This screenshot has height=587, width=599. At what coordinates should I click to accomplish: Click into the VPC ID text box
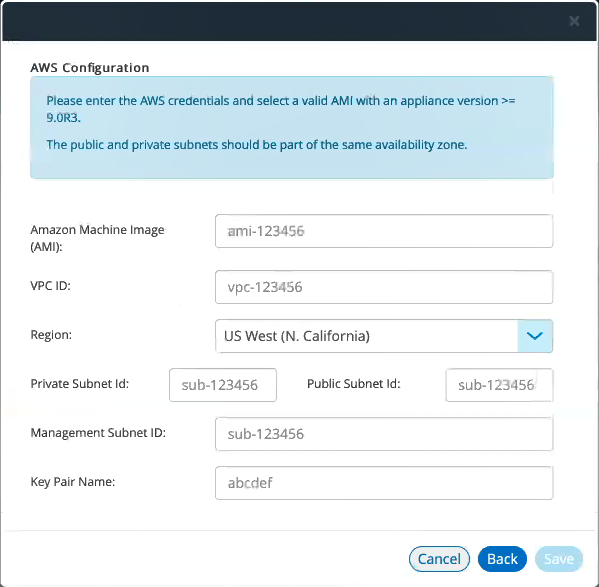(x=384, y=287)
